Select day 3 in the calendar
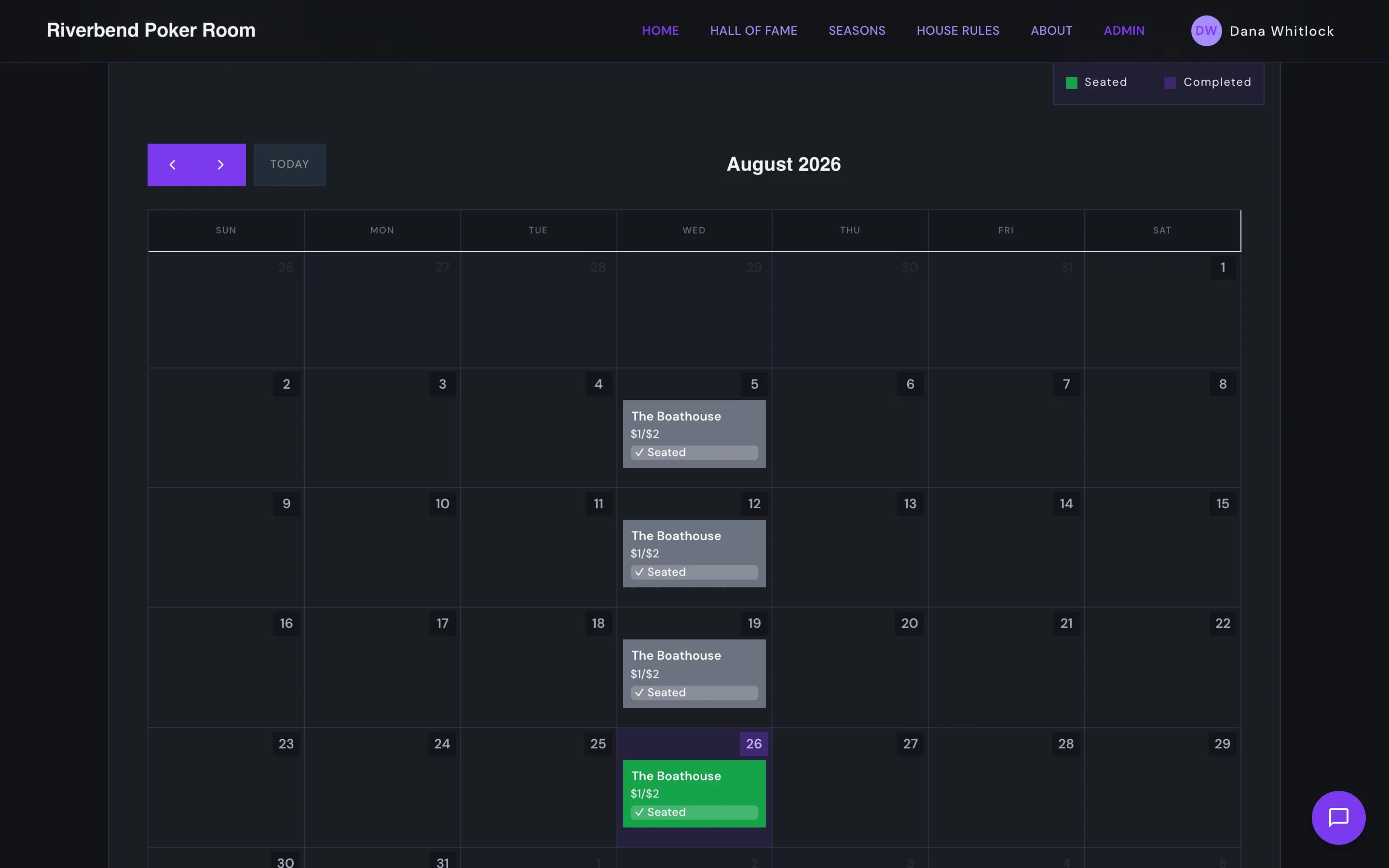This screenshot has height=868, width=1389. [x=443, y=384]
